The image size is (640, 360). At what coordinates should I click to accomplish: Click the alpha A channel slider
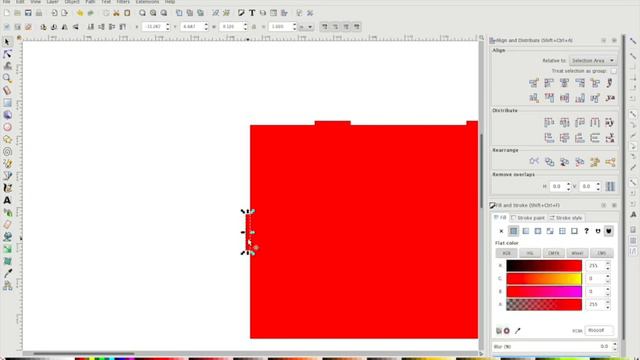pos(544,304)
